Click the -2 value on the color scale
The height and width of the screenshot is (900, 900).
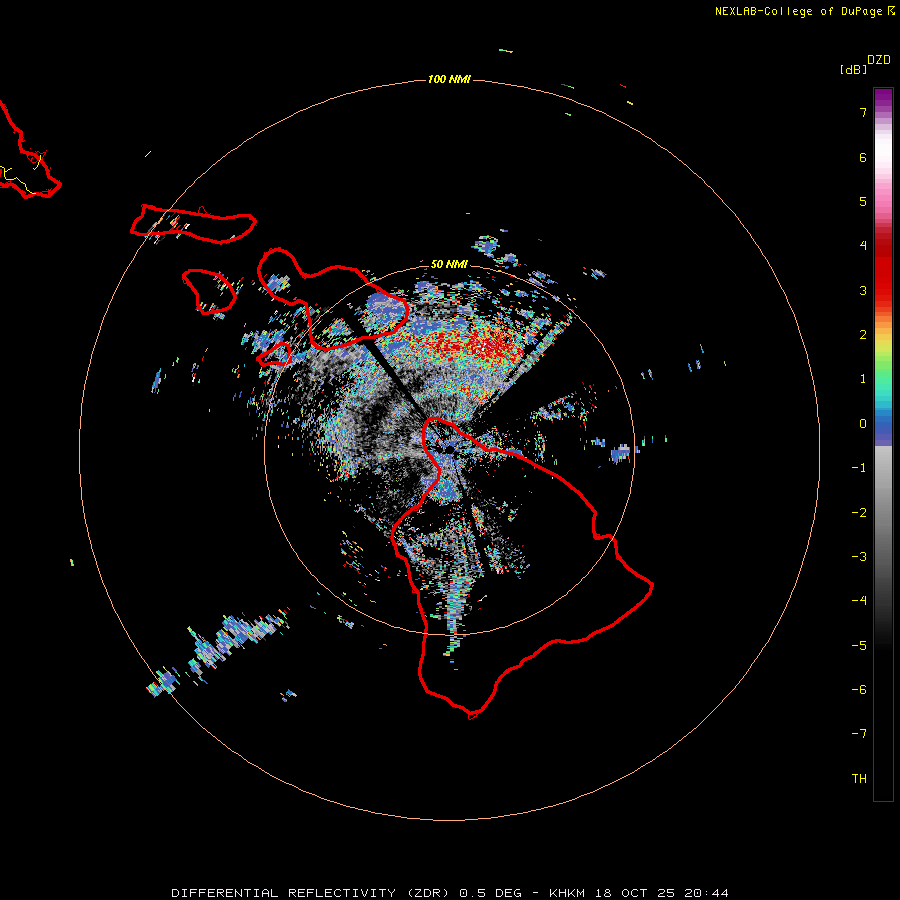(859, 513)
